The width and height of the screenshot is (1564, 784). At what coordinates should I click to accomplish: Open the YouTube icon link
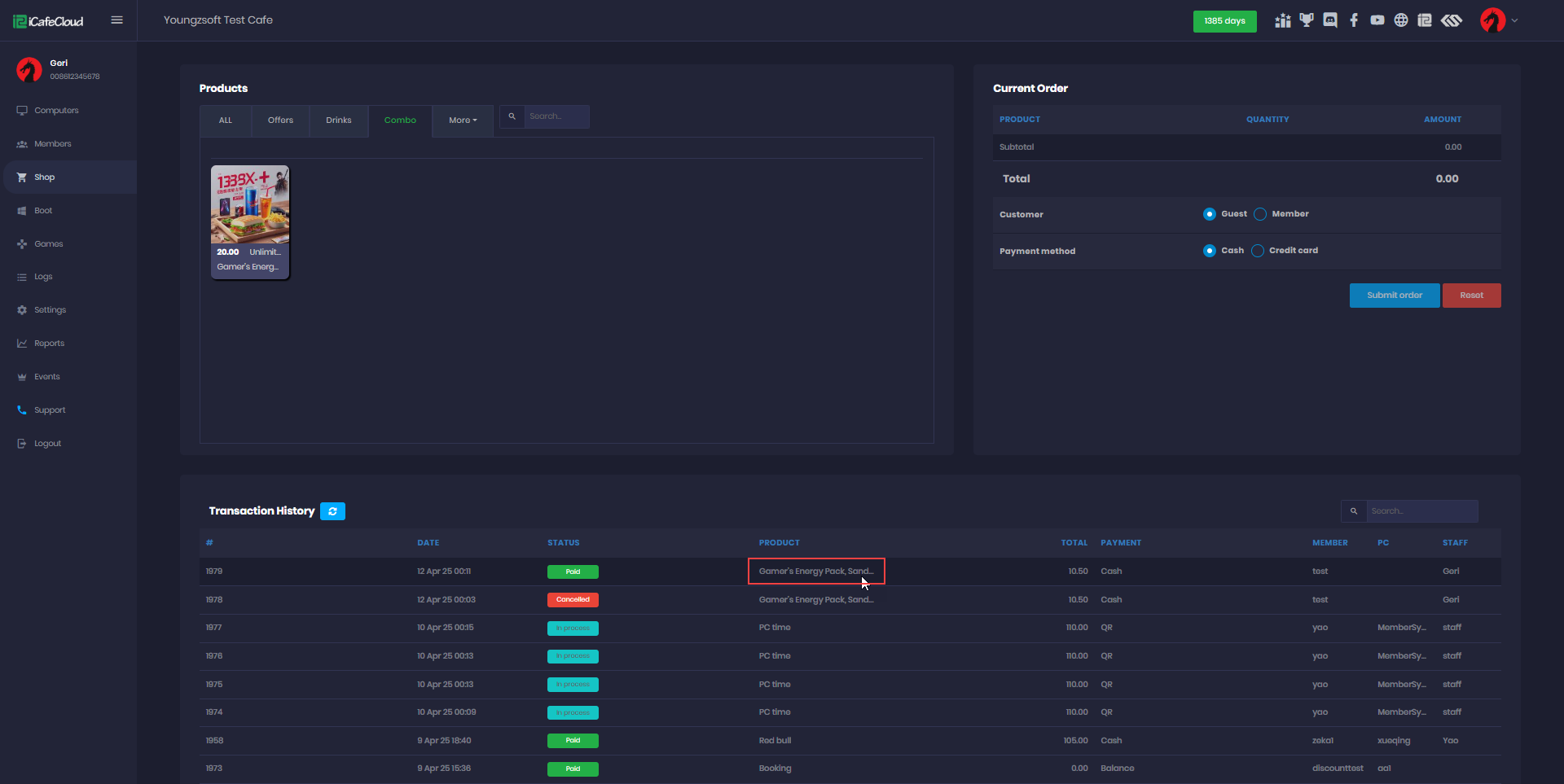click(x=1377, y=20)
